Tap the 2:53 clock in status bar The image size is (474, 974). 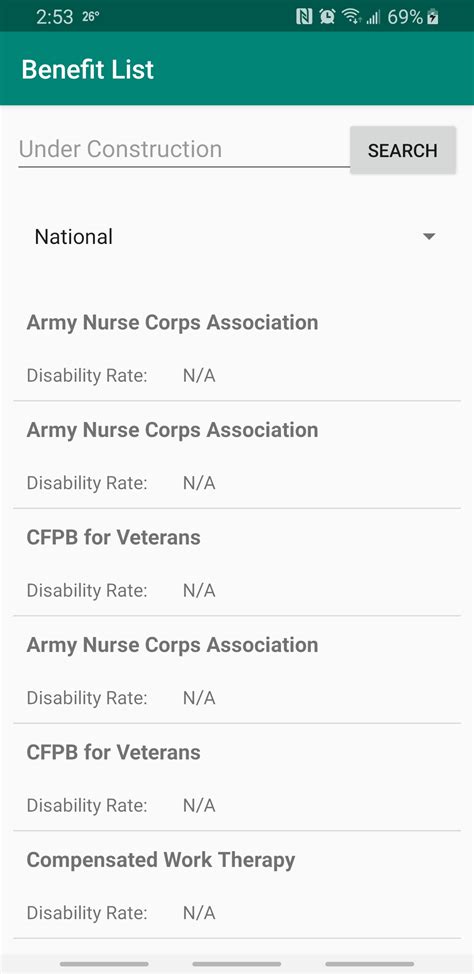coord(55,17)
